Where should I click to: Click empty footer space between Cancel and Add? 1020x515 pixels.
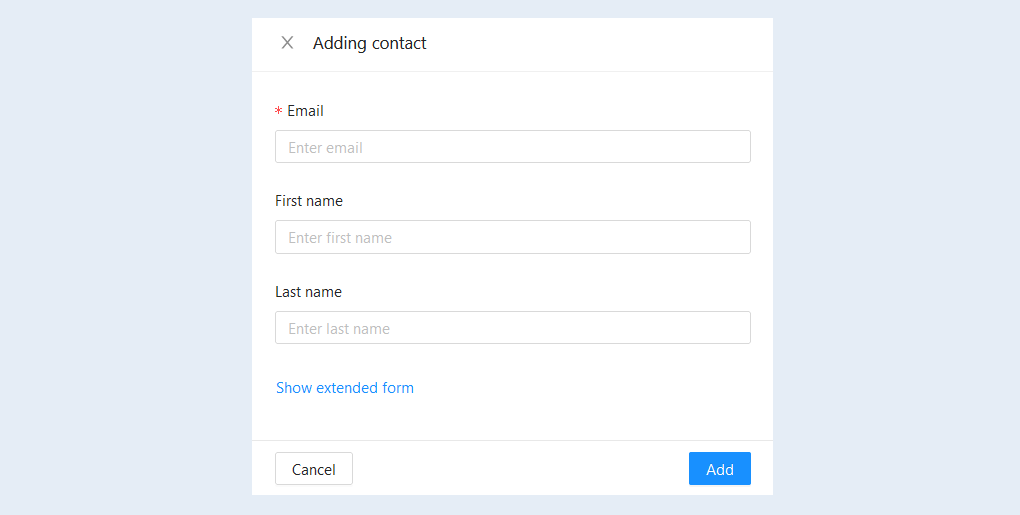520,469
